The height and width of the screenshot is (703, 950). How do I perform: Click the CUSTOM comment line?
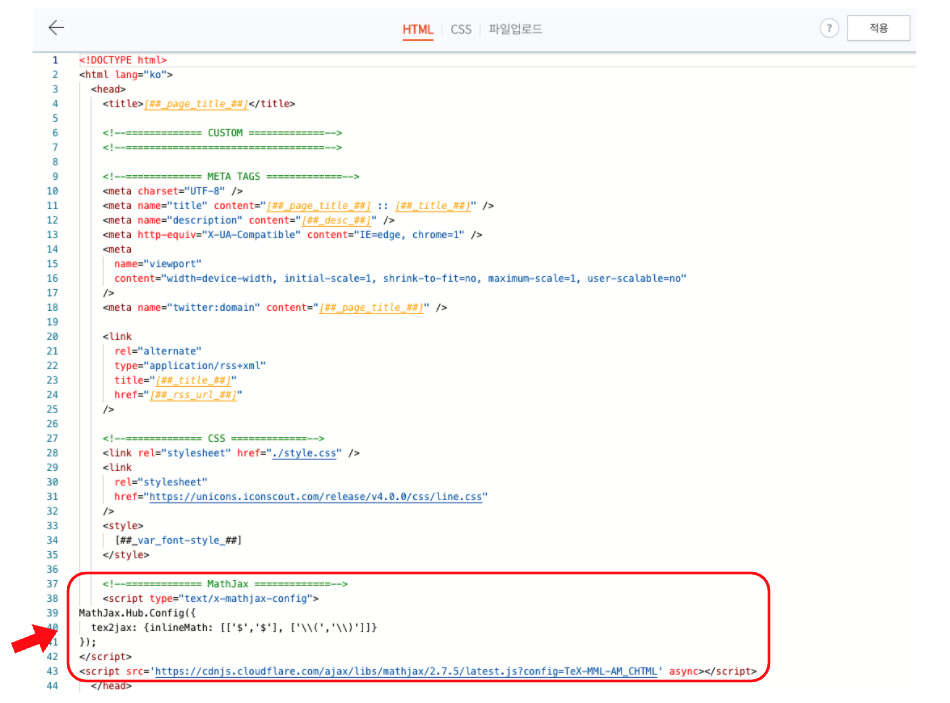(222, 133)
